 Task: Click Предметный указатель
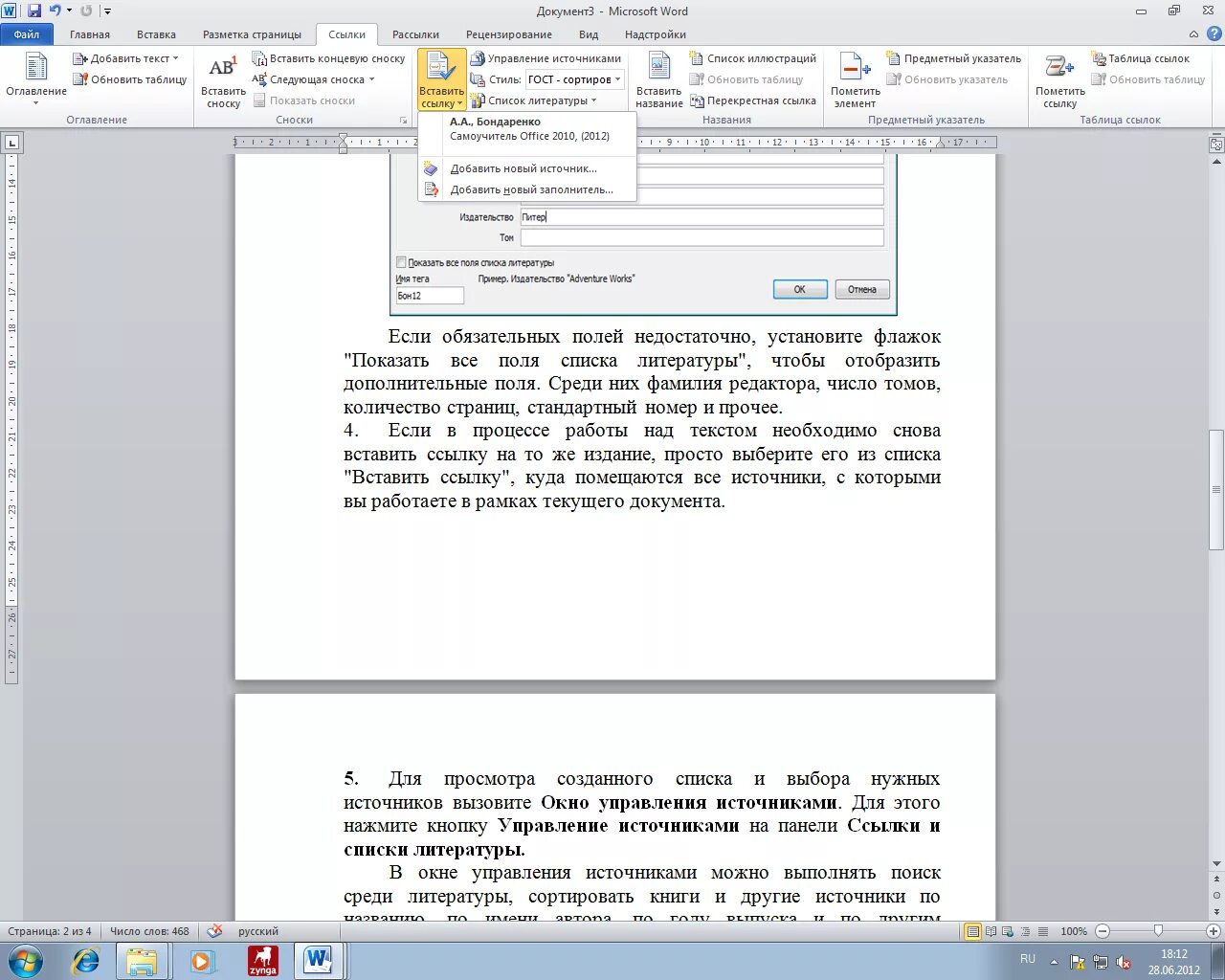953,58
